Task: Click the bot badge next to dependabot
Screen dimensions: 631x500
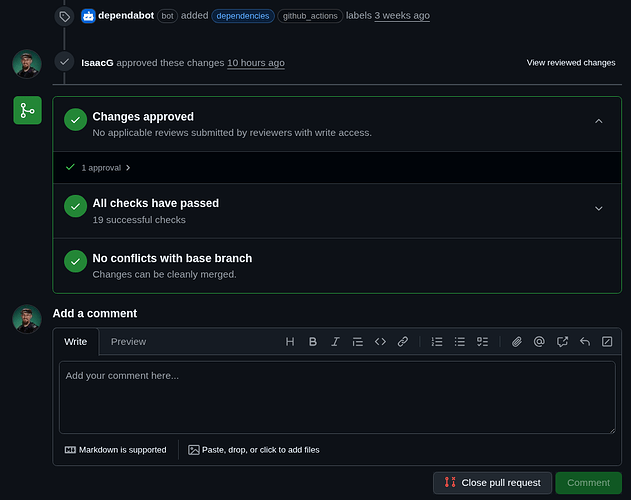Action: pyautogui.click(x=167, y=16)
